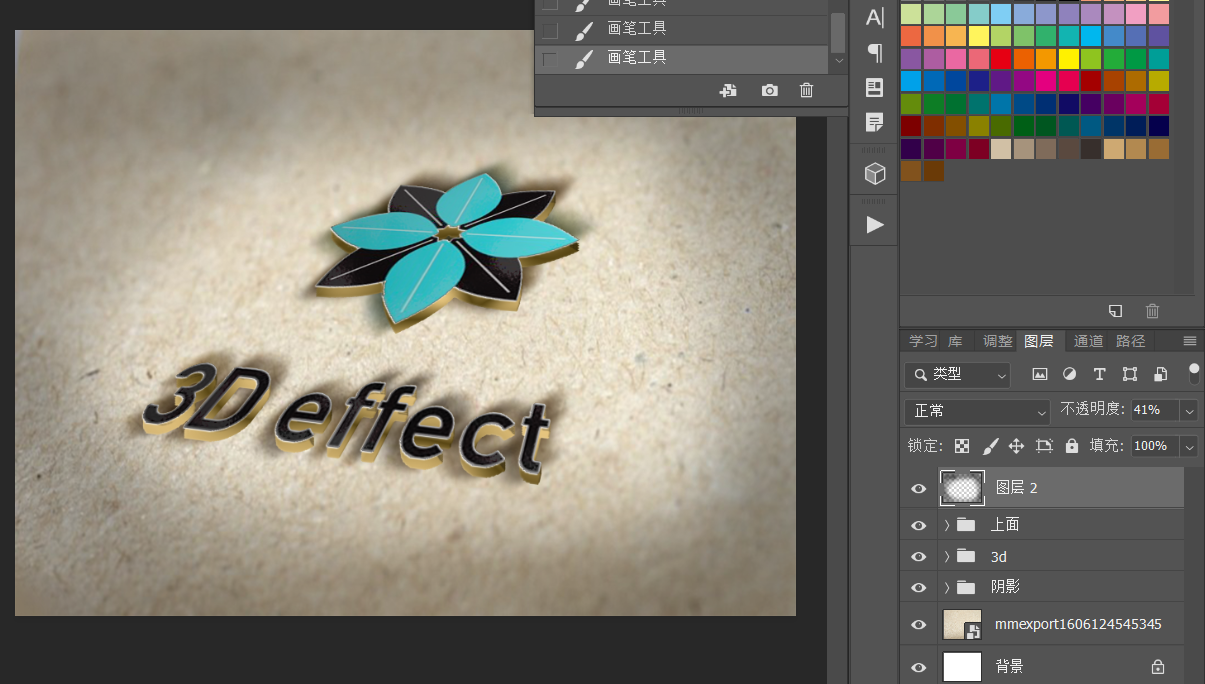Click the 图层 2 layer thumbnail
The image size is (1205, 684).
pyautogui.click(x=962, y=488)
